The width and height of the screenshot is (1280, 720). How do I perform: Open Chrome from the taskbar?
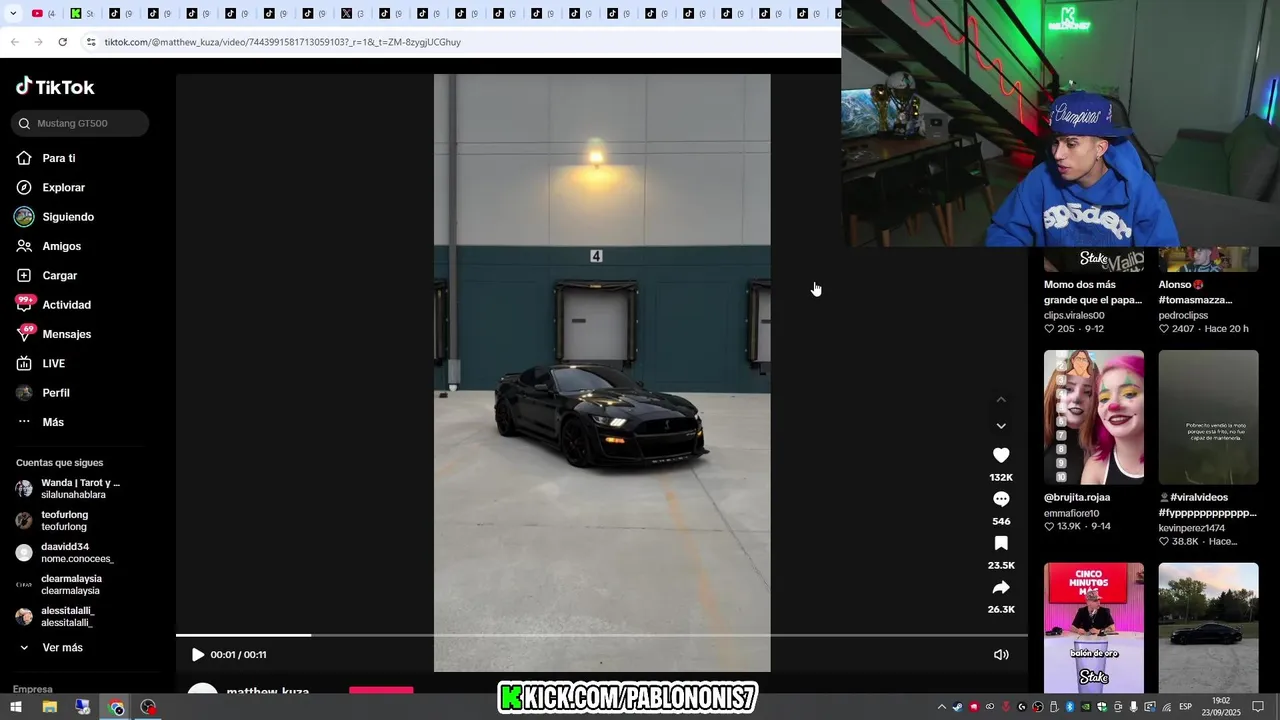coord(116,707)
